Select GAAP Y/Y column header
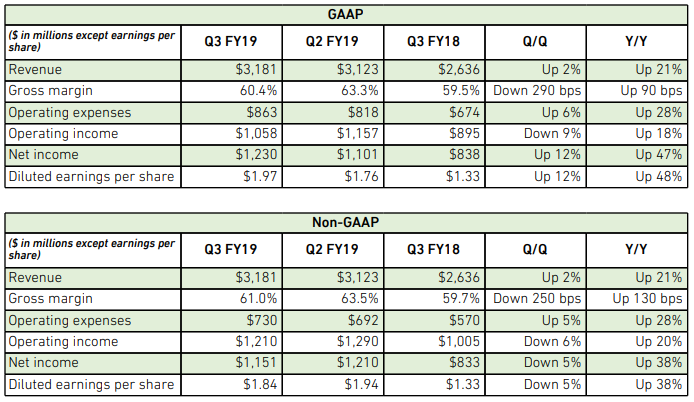Image resolution: width=694 pixels, height=402 pixels. [x=636, y=42]
